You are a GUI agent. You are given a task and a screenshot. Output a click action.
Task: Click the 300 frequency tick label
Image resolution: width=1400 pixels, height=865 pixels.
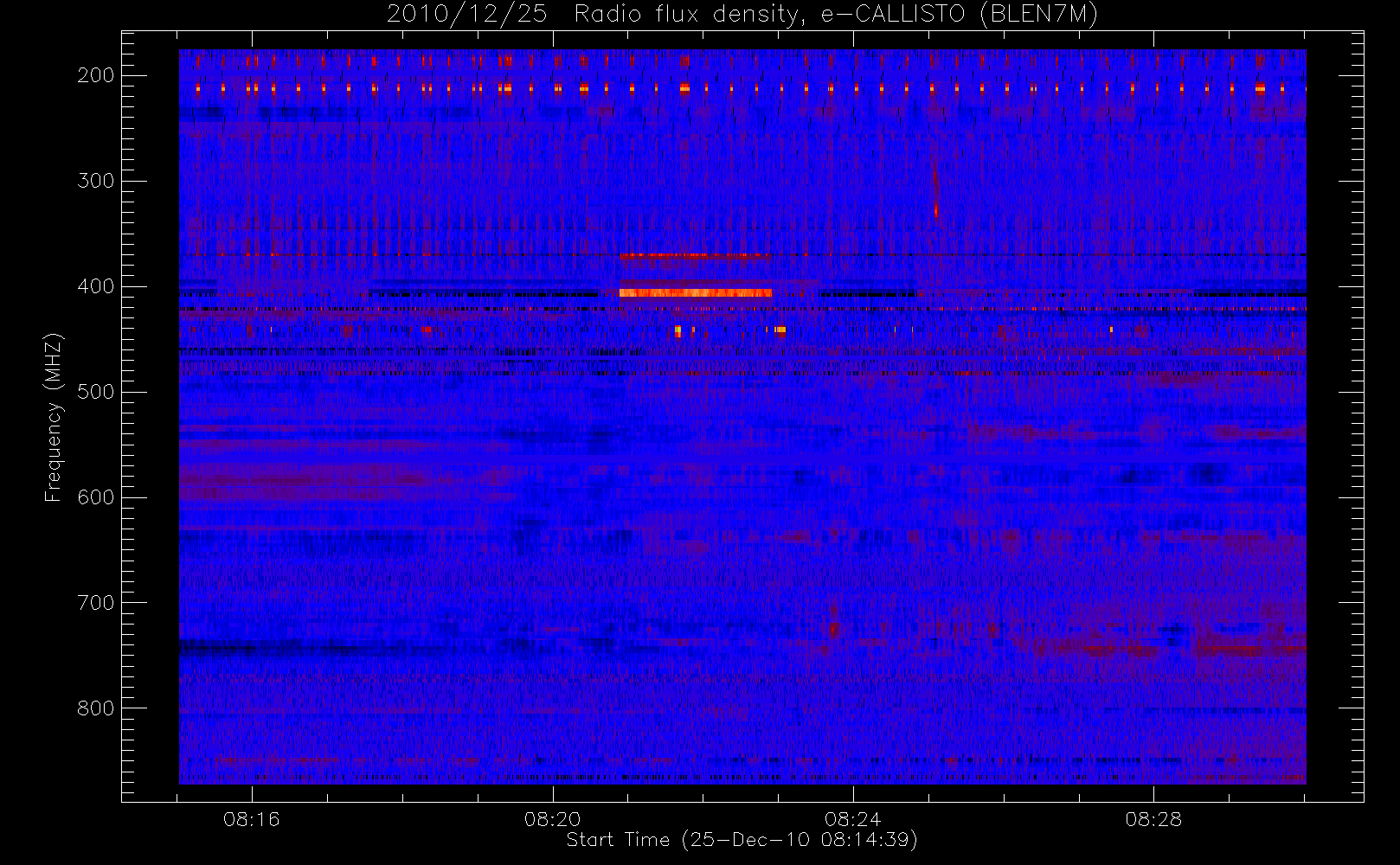[96, 181]
